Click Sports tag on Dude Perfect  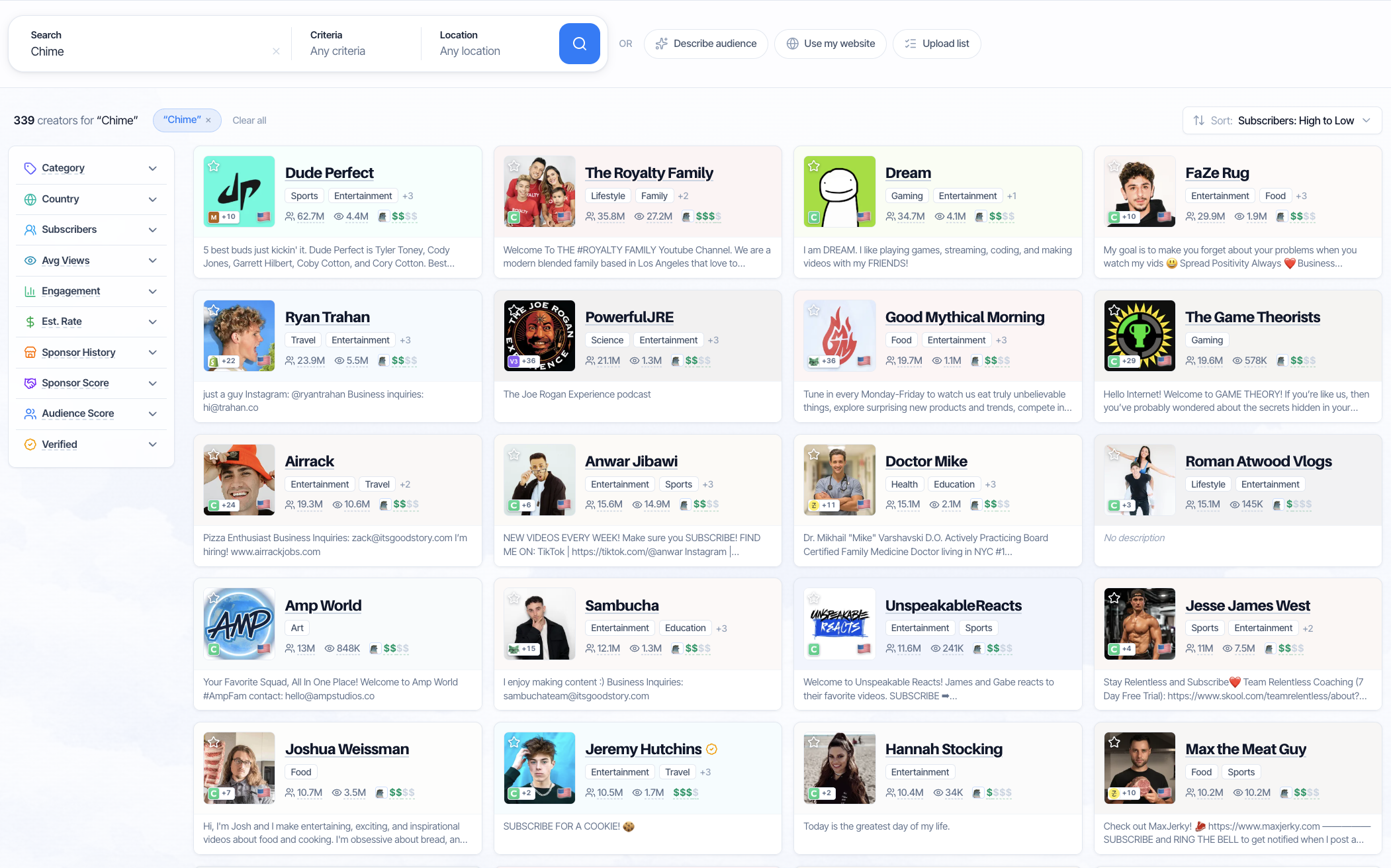pos(304,196)
